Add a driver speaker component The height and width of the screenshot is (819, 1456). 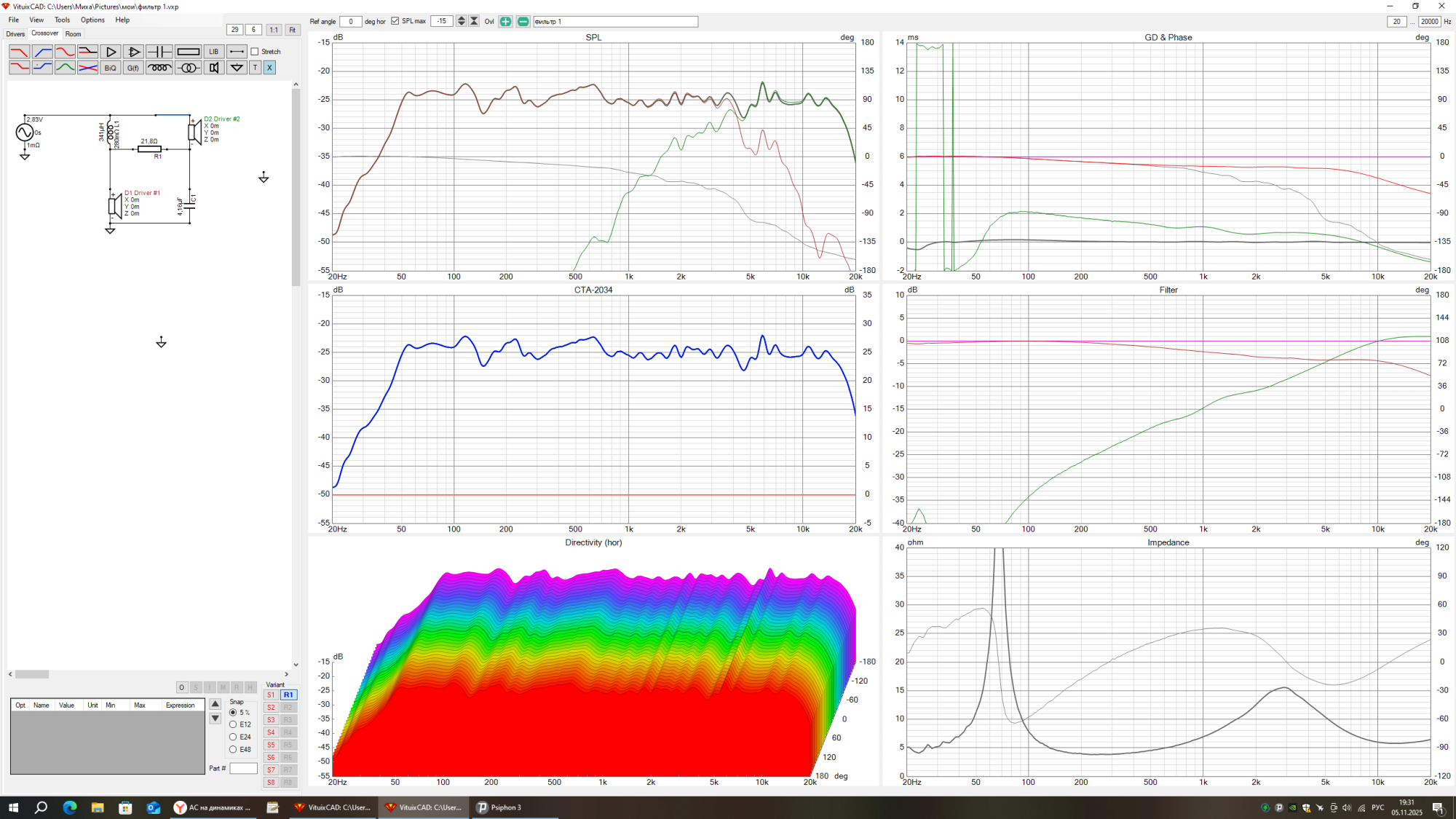[x=213, y=68]
